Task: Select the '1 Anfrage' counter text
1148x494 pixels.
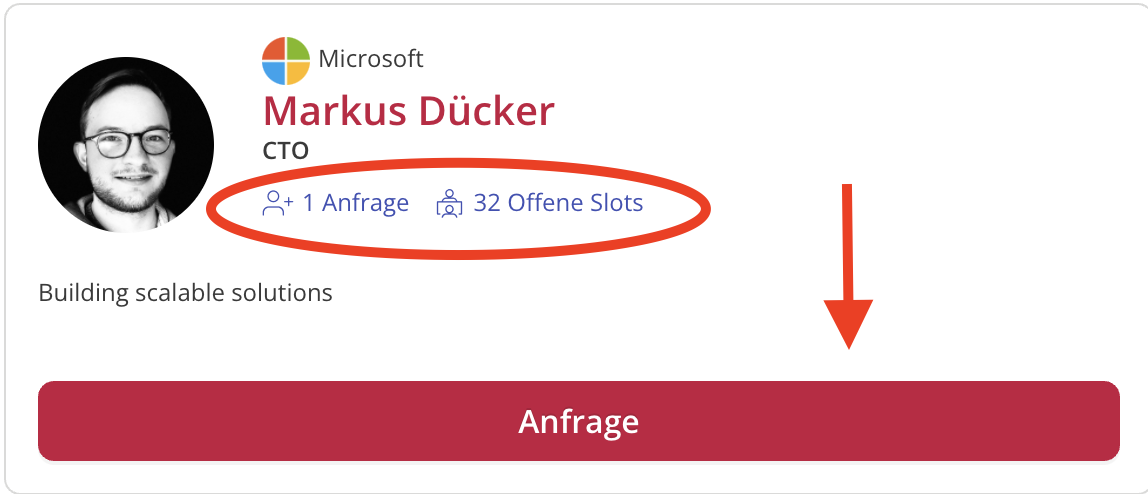Action: click(x=356, y=203)
